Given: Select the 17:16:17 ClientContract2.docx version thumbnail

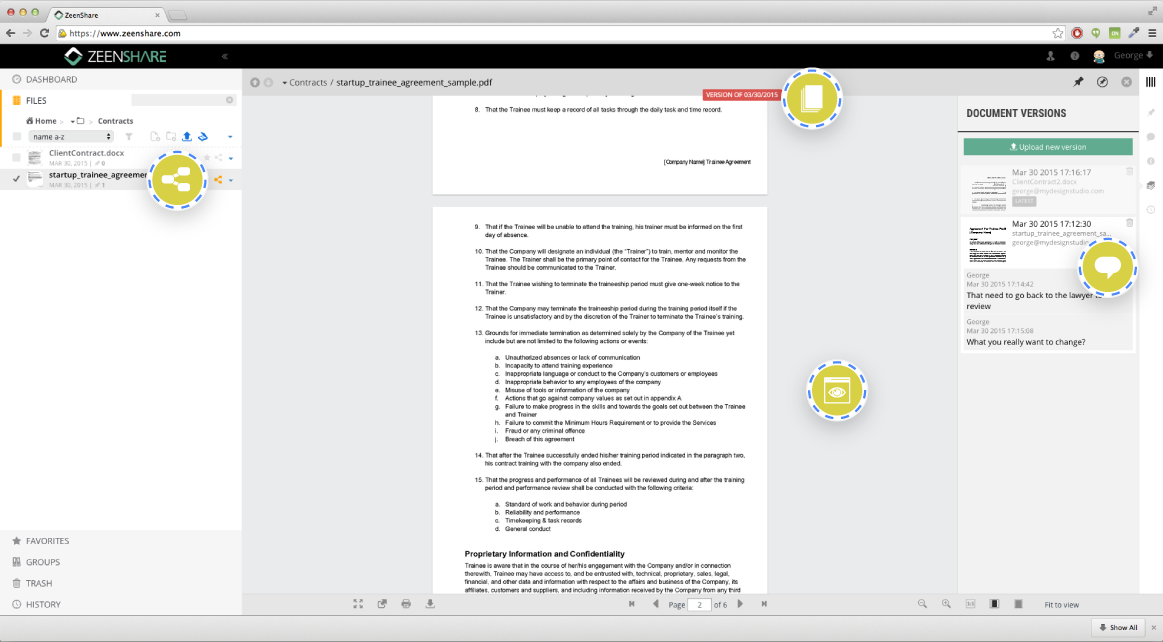Looking at the screenshot, I should [987, 192].
